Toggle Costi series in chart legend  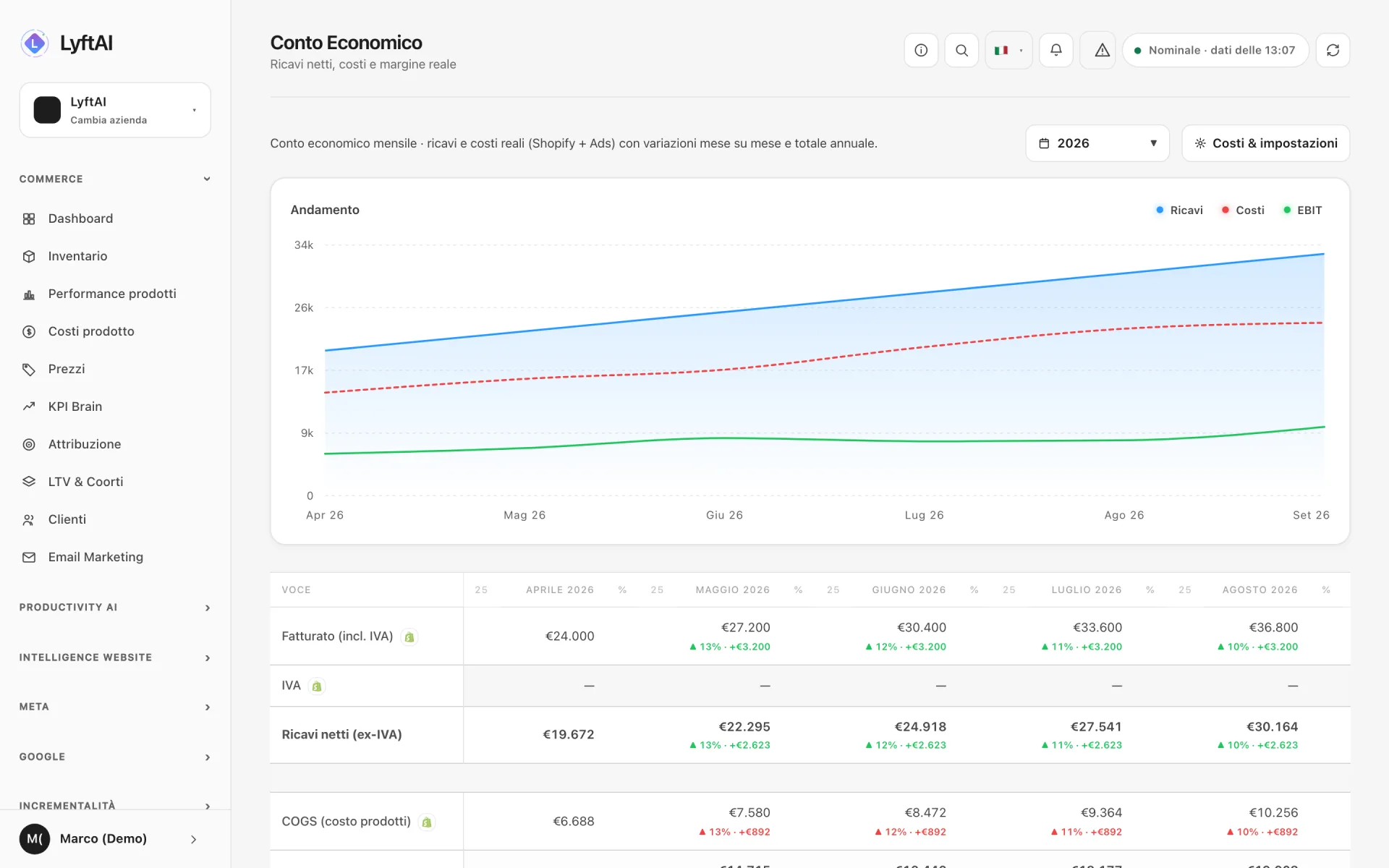click(x=1243, y=210)
